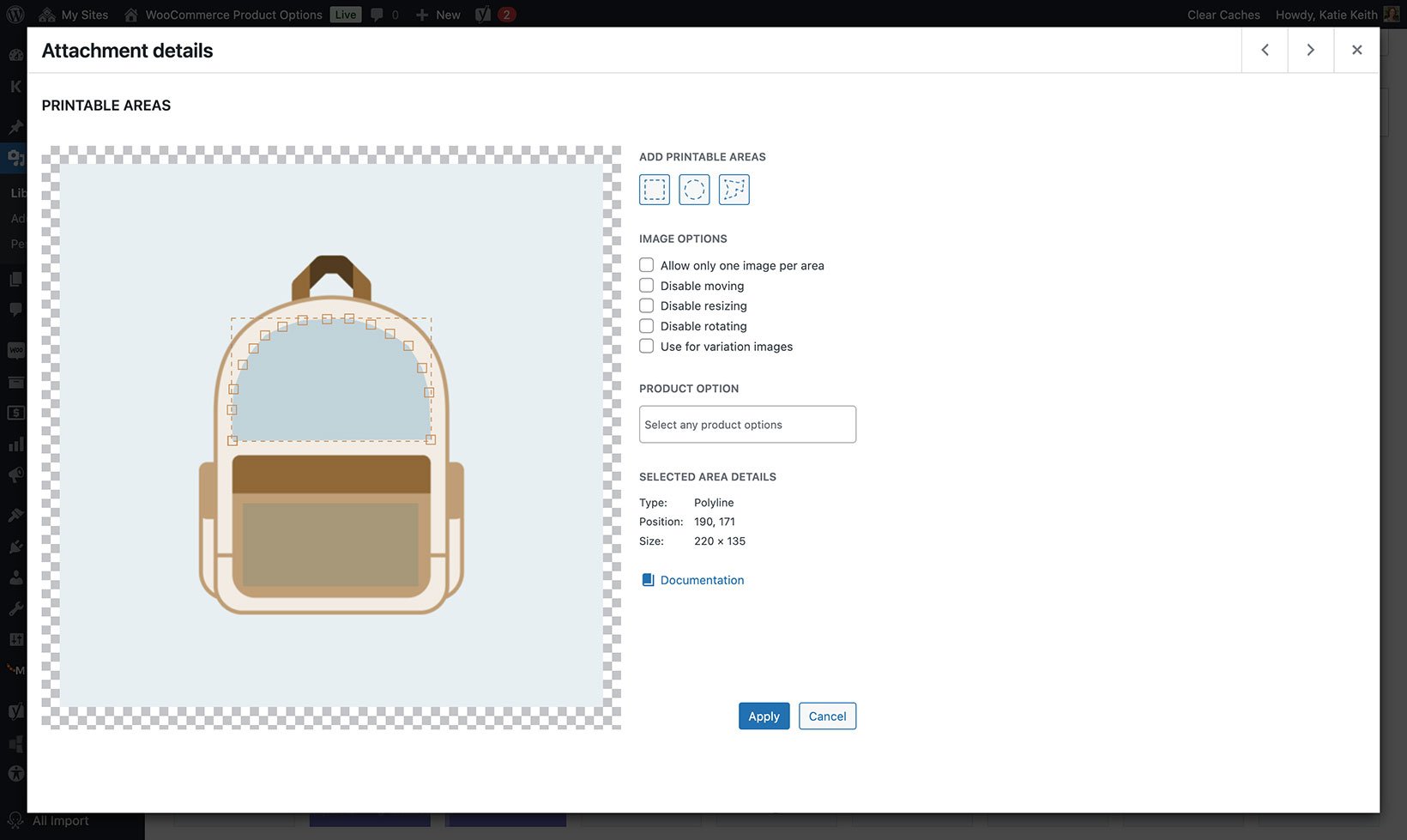Click the next attachment chevron
The height and width of the screenshot is (840, 1407).
point(1310,50)
